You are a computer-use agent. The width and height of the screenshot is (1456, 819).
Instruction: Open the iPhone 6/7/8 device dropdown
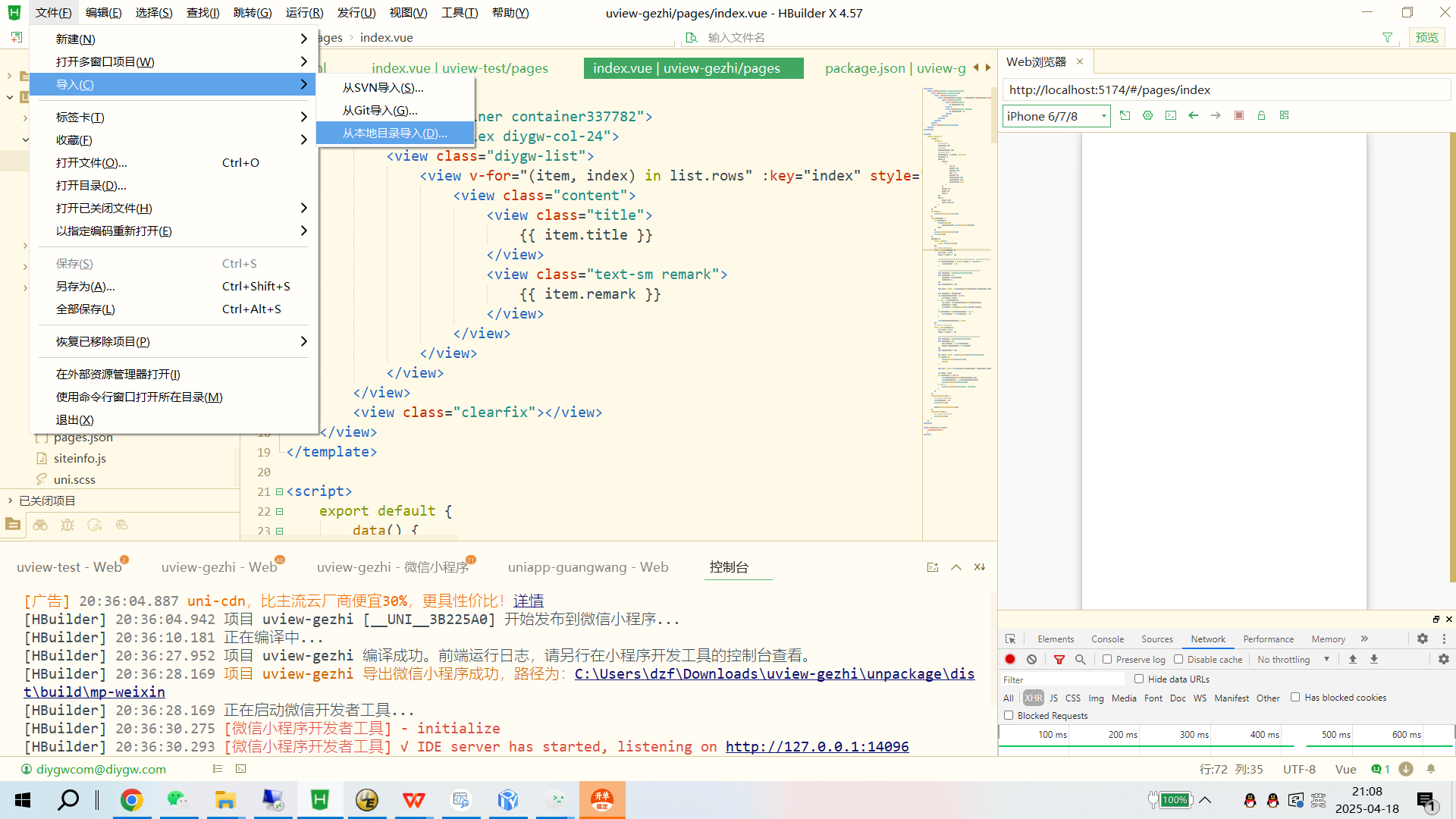point(1056,116)
